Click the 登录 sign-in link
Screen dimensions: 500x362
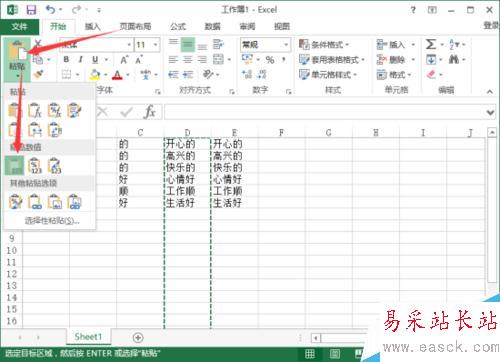tap(492, 25)
